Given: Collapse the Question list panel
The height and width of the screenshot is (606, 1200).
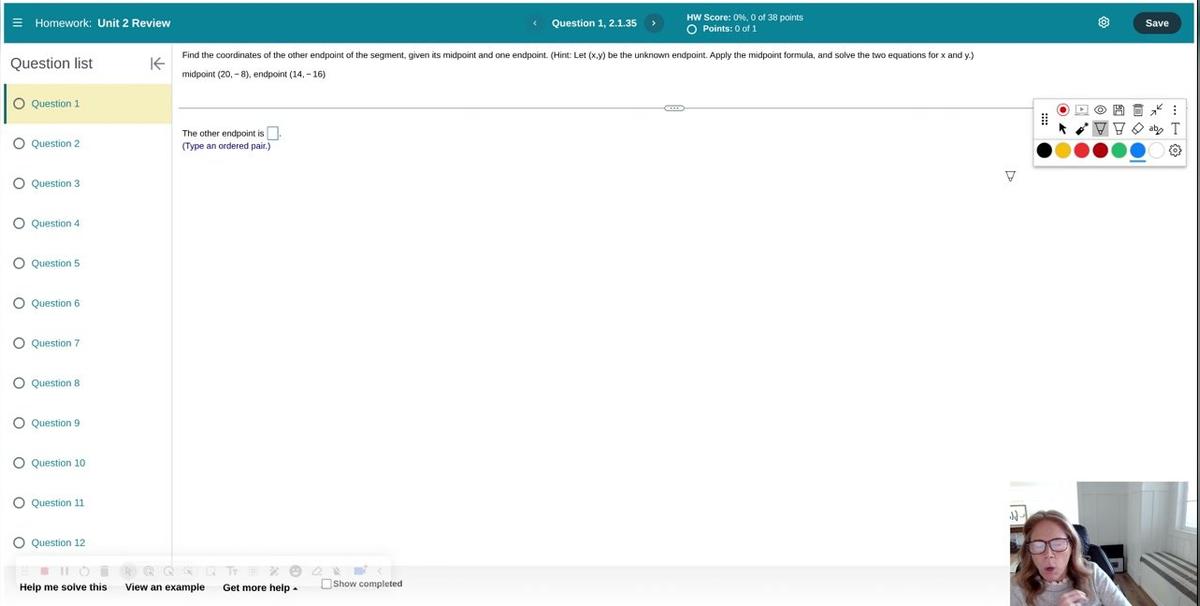Looking at the screenshot, I should pos(157,64).
